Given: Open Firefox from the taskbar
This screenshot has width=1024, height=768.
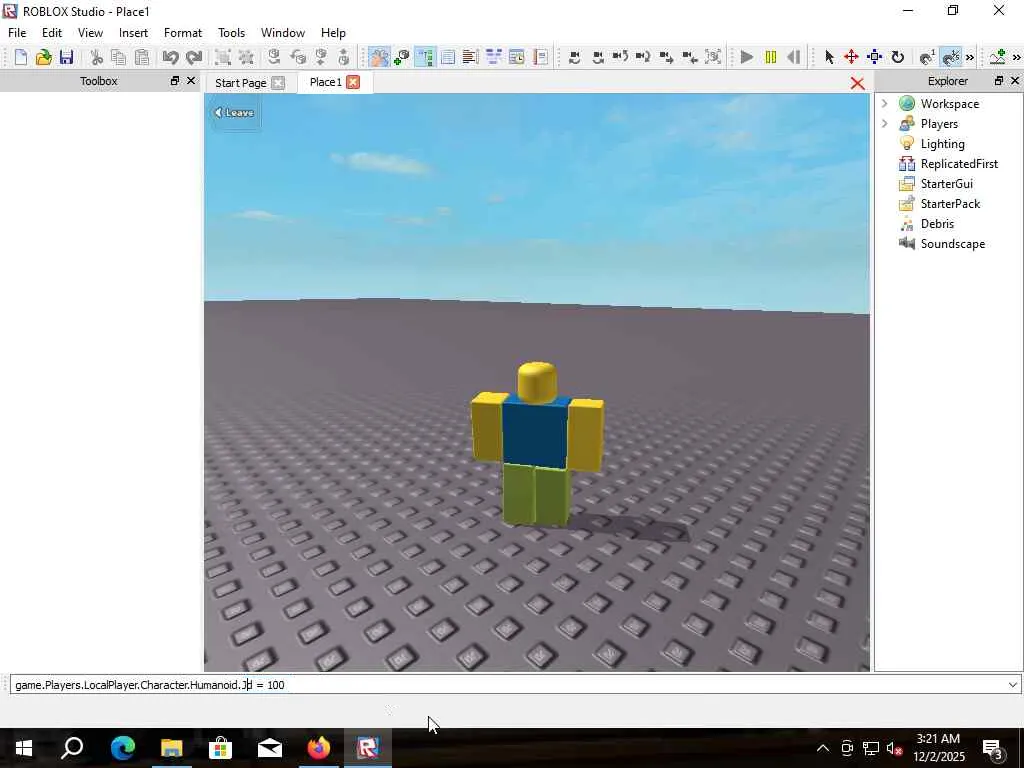Looking at the screenshot, I should point(319,748).
